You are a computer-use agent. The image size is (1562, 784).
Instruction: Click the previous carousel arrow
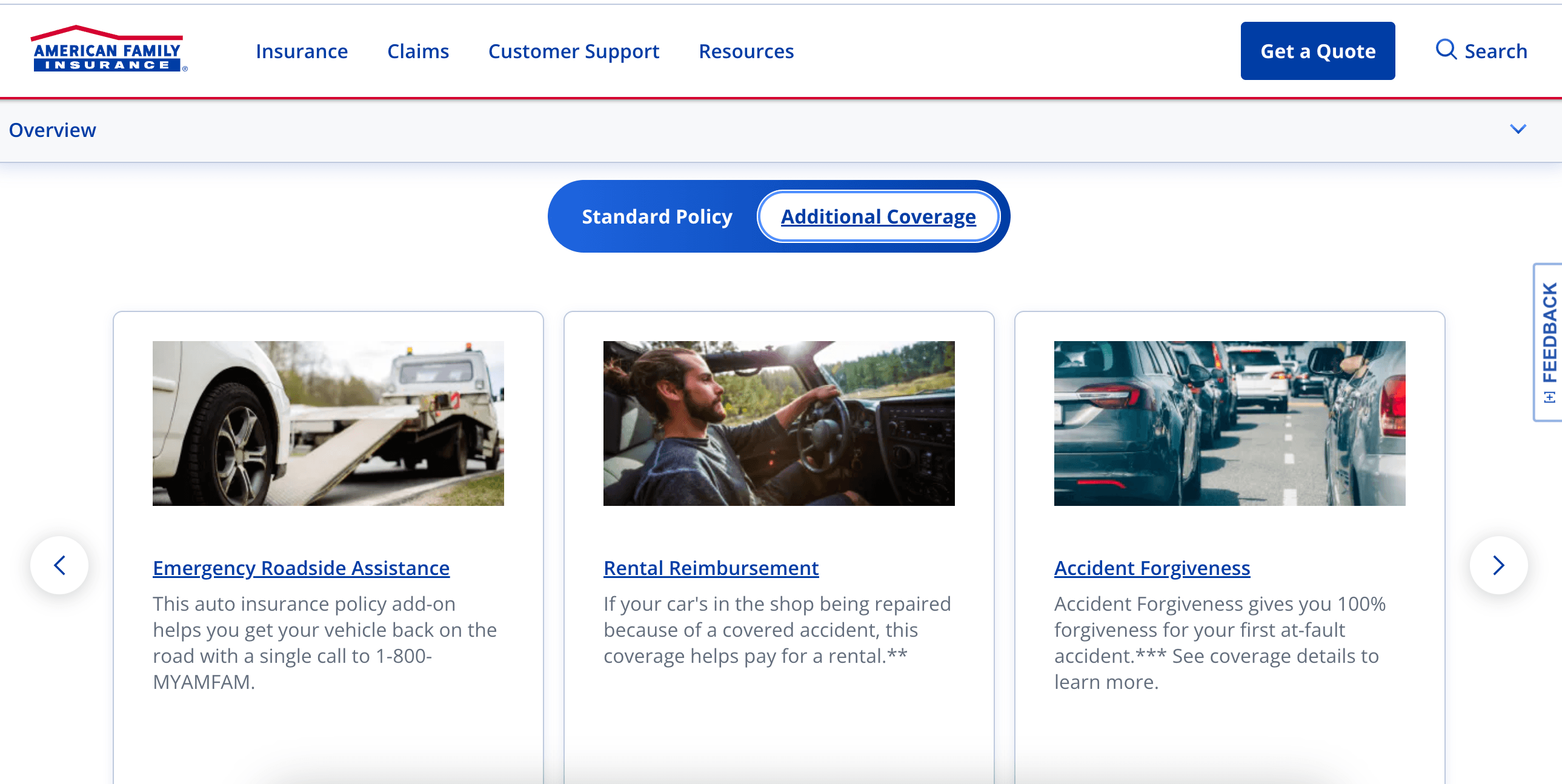(59, 565)
